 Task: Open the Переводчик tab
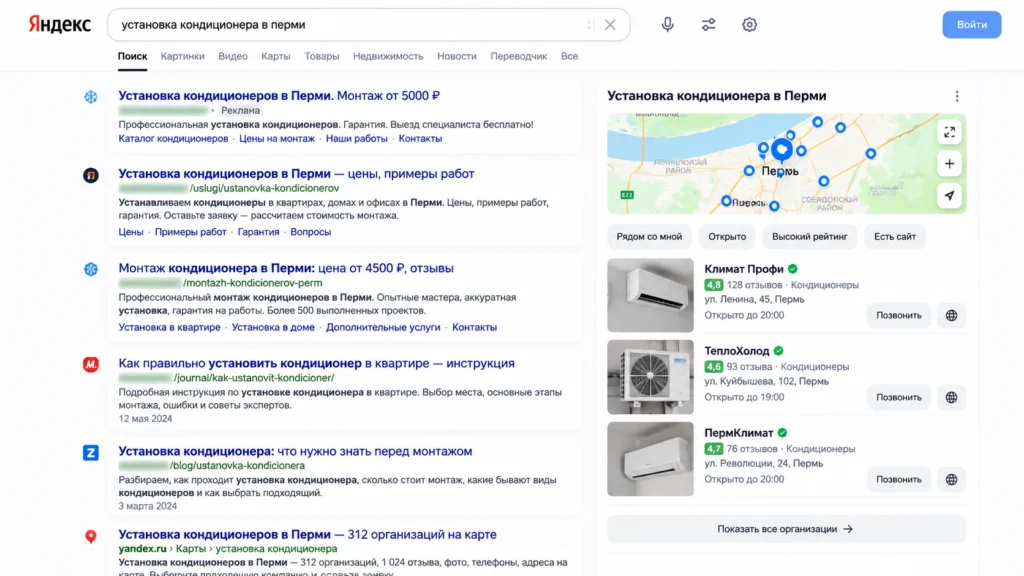519,56
